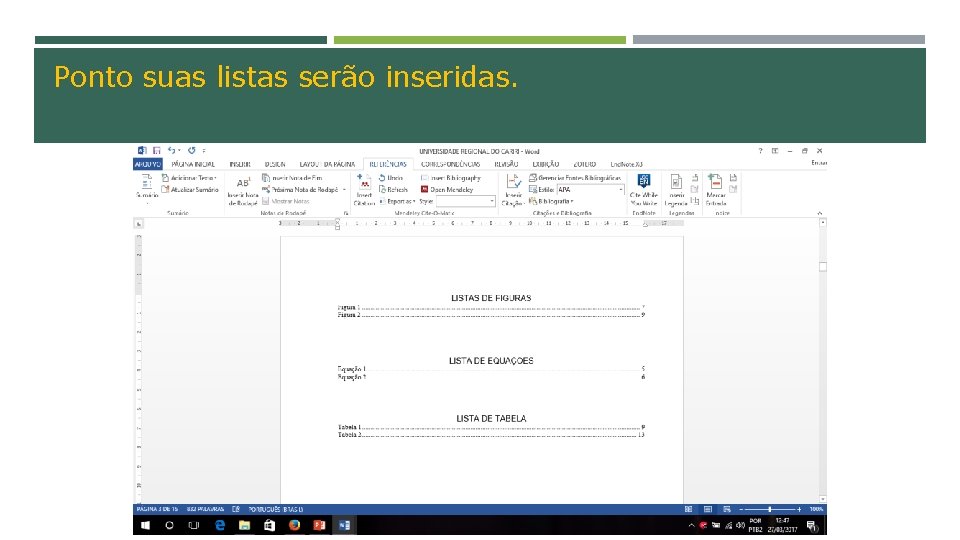The image size is (960, 540).
Task: Open the Sumário table of contents button
Action: pyautogui.click(x=147, y=187)
